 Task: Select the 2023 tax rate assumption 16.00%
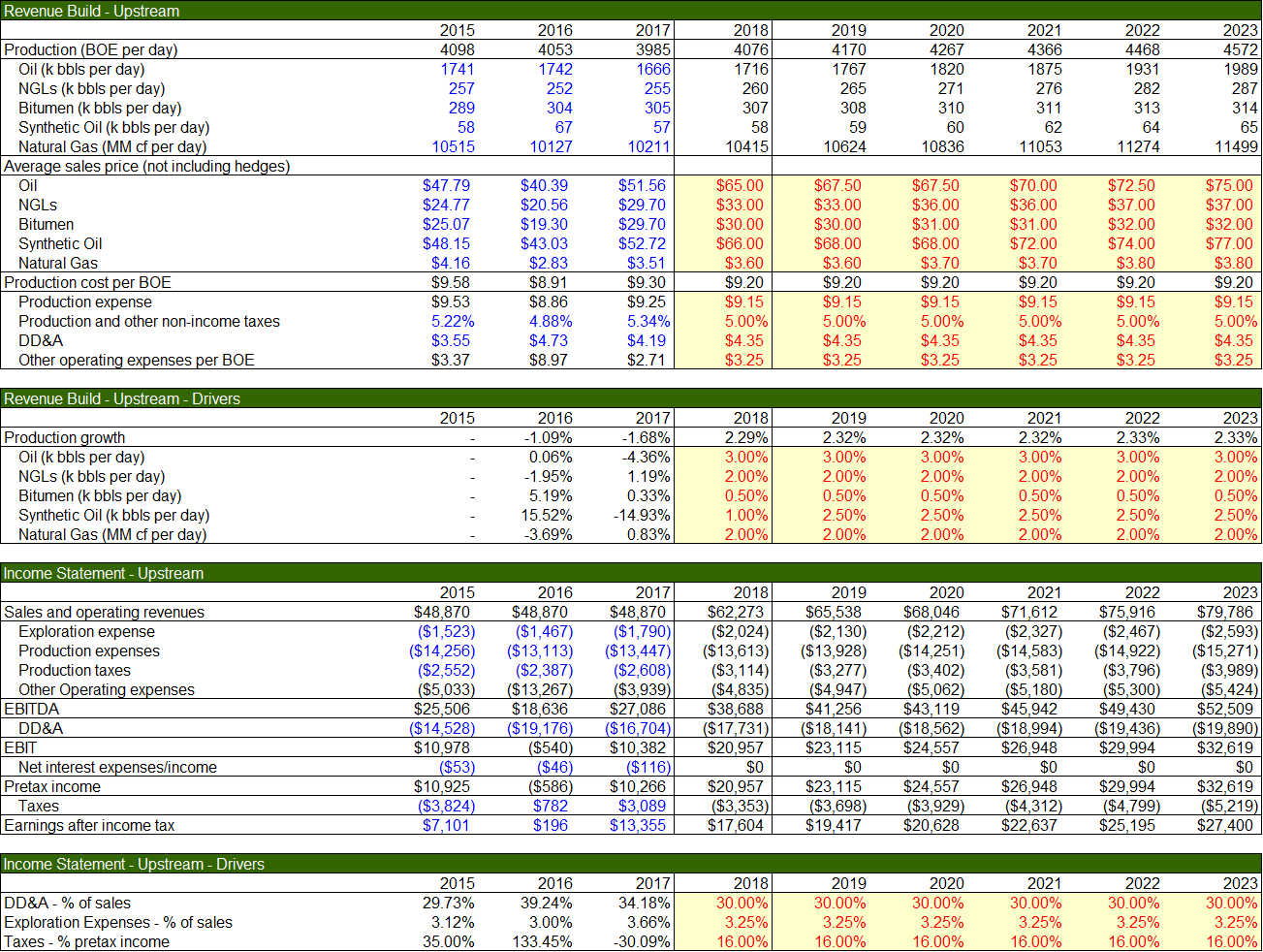click(1232, 941)
